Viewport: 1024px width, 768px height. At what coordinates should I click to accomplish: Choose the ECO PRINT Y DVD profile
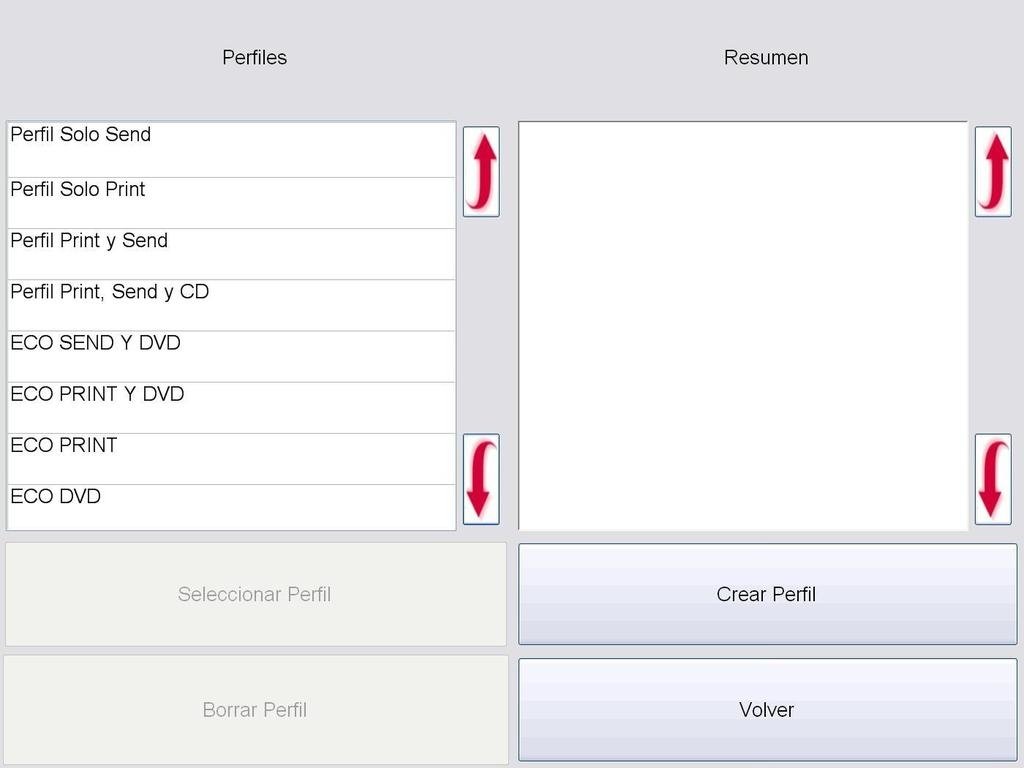coord(231,408)
